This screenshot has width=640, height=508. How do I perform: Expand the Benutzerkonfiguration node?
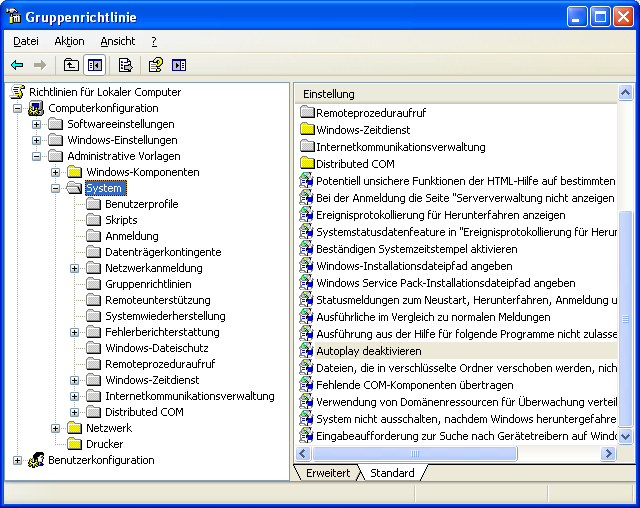pos(18,460)
